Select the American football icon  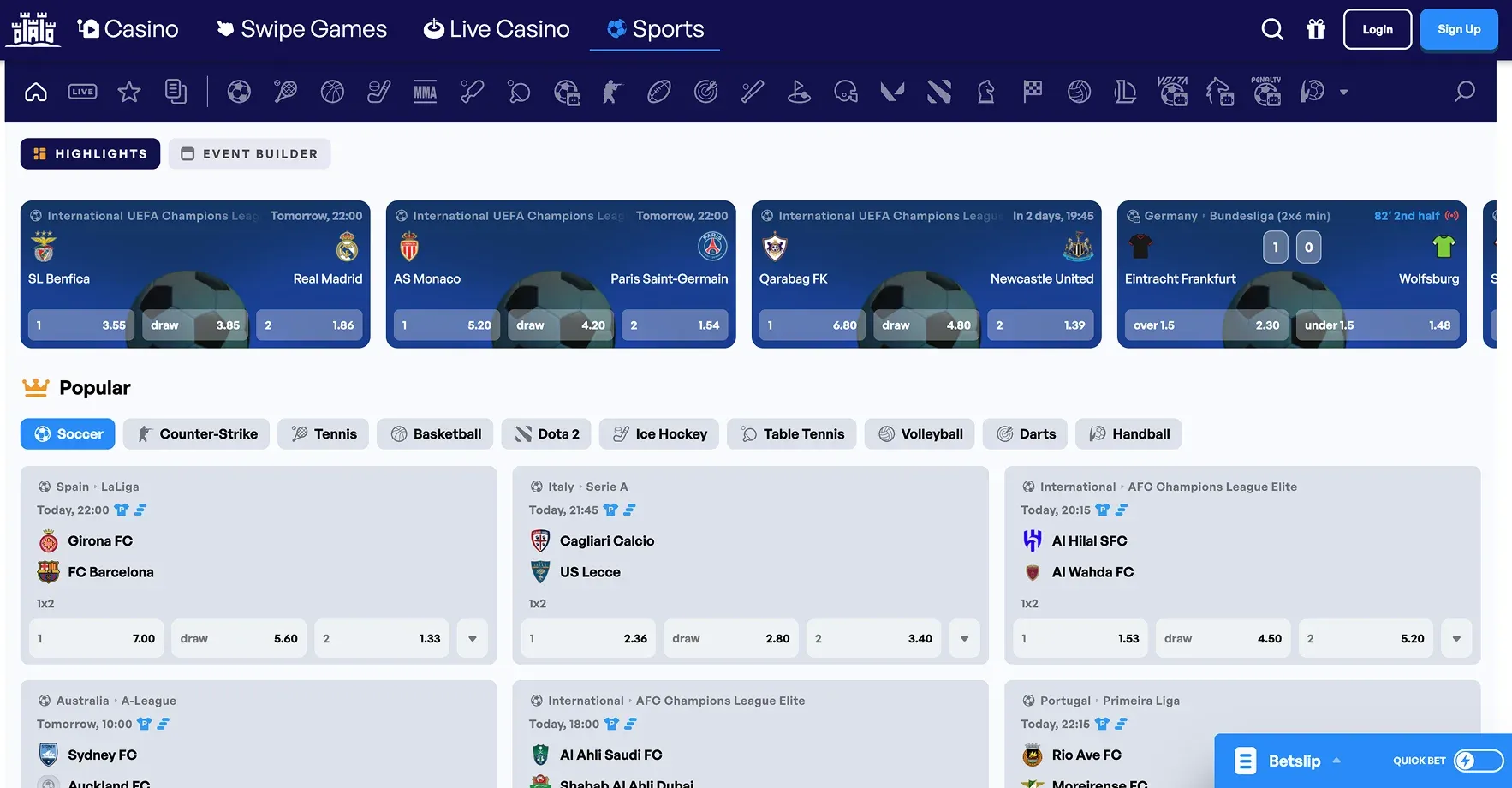coord(659,92)
